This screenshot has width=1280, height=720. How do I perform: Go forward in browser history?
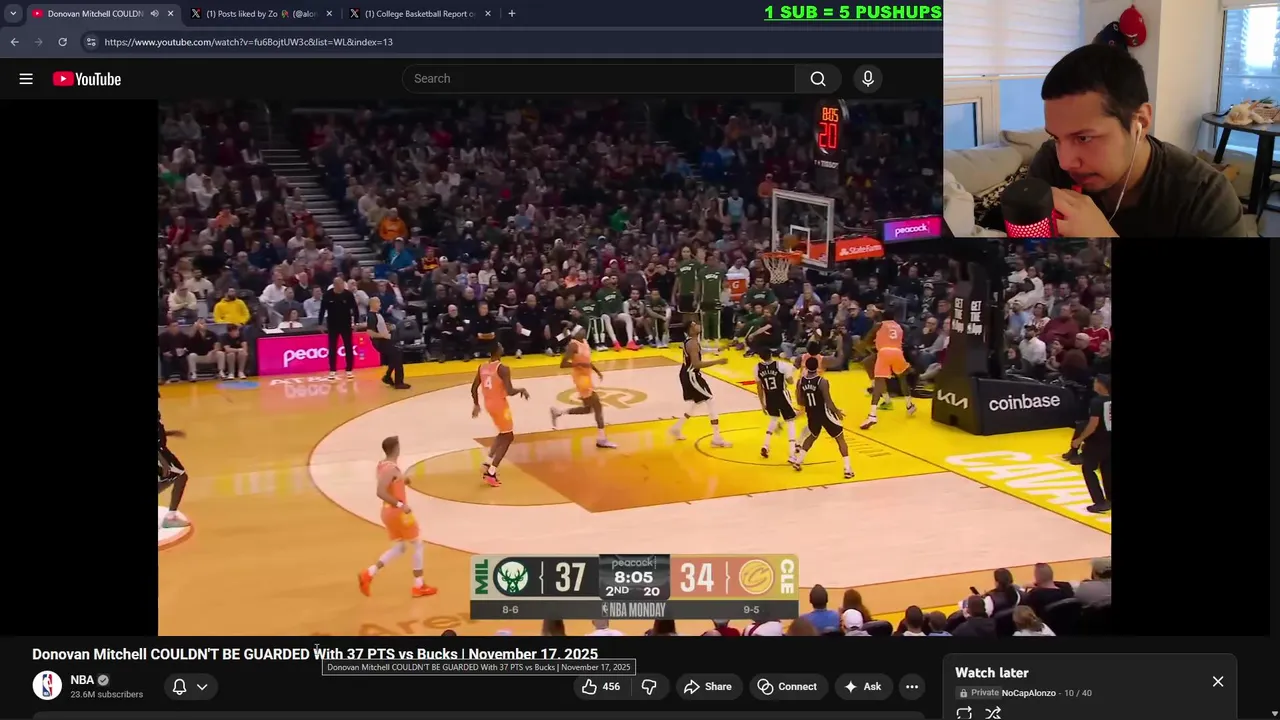tap(38, 42)
